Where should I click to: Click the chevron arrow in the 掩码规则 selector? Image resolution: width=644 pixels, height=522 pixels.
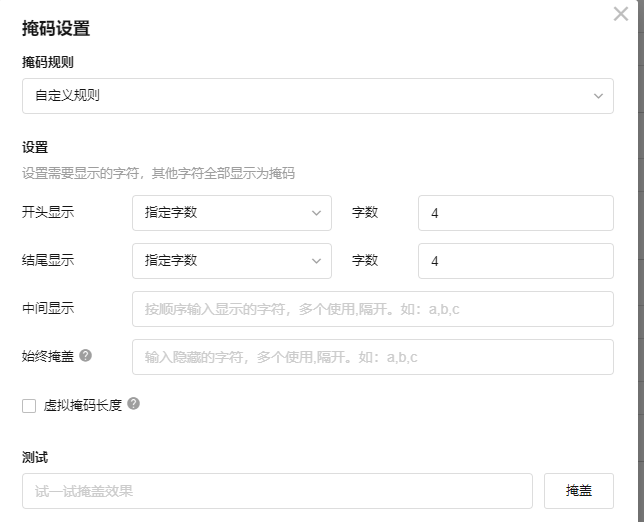point(598,96)
